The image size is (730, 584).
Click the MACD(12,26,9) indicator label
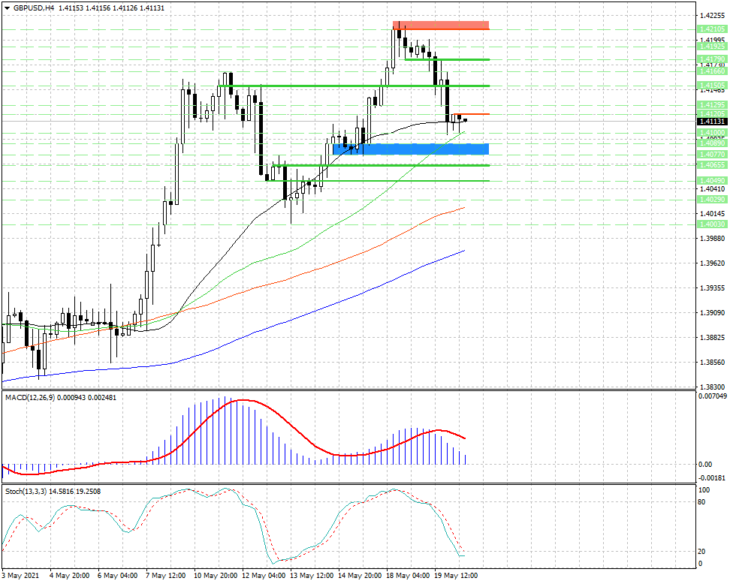tap(30, 398)
